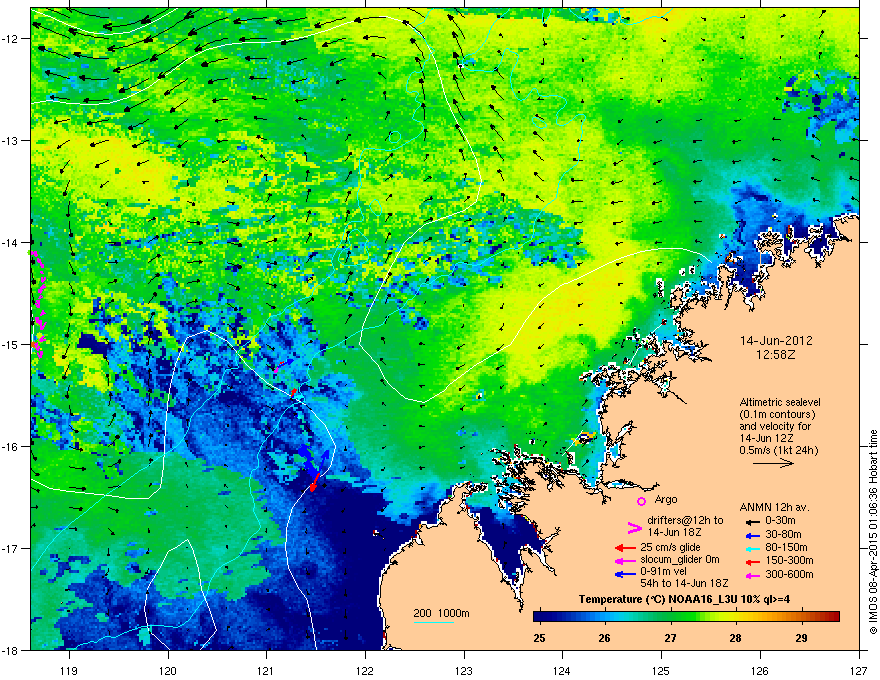Select the red 25 cm/s glide arrow

(x=625, y=548)
